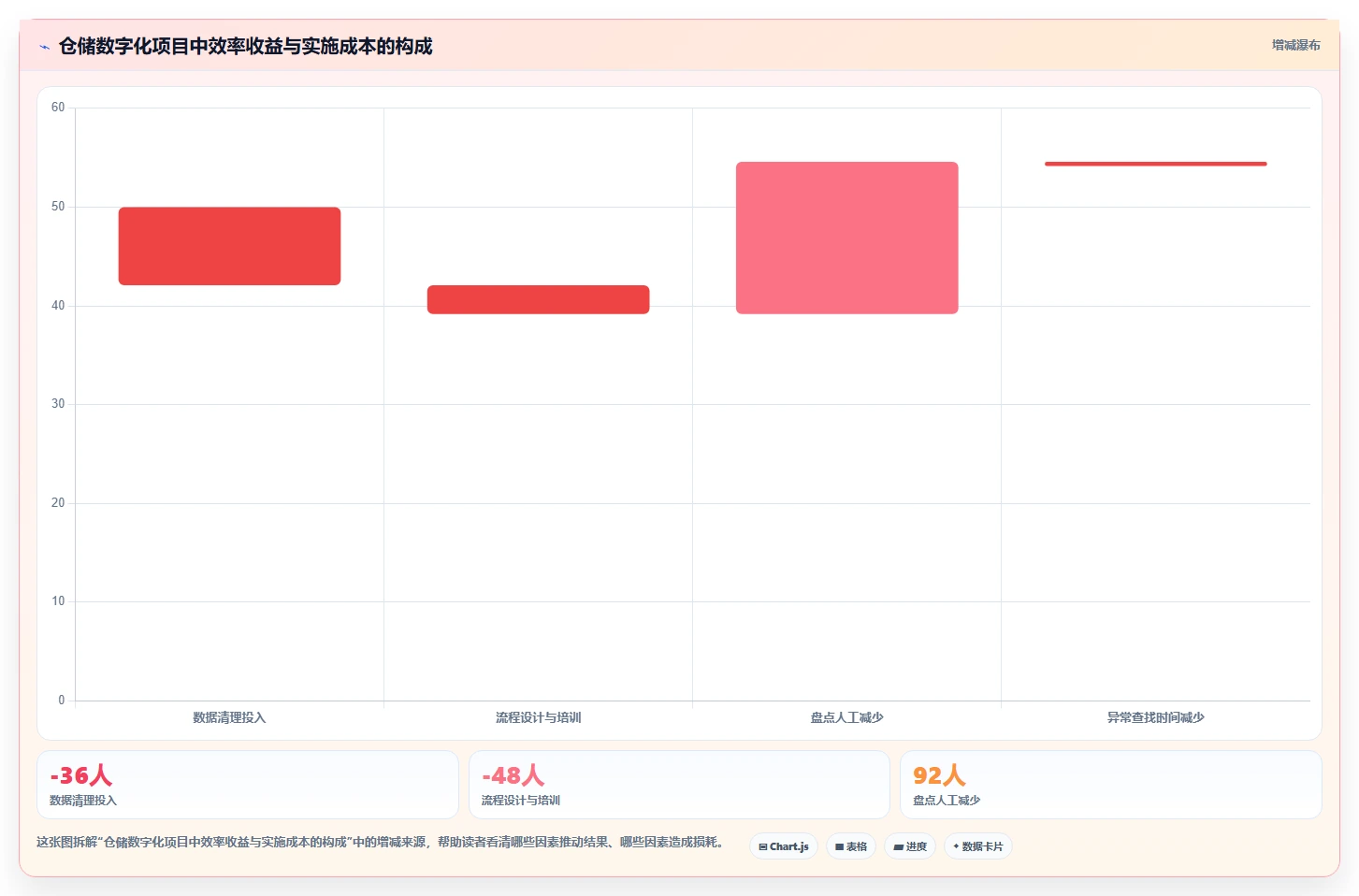Click the 盘点人工减少 caption under 92人
Viewport: 1359px width, 896px height.
(x=947, y=801)
